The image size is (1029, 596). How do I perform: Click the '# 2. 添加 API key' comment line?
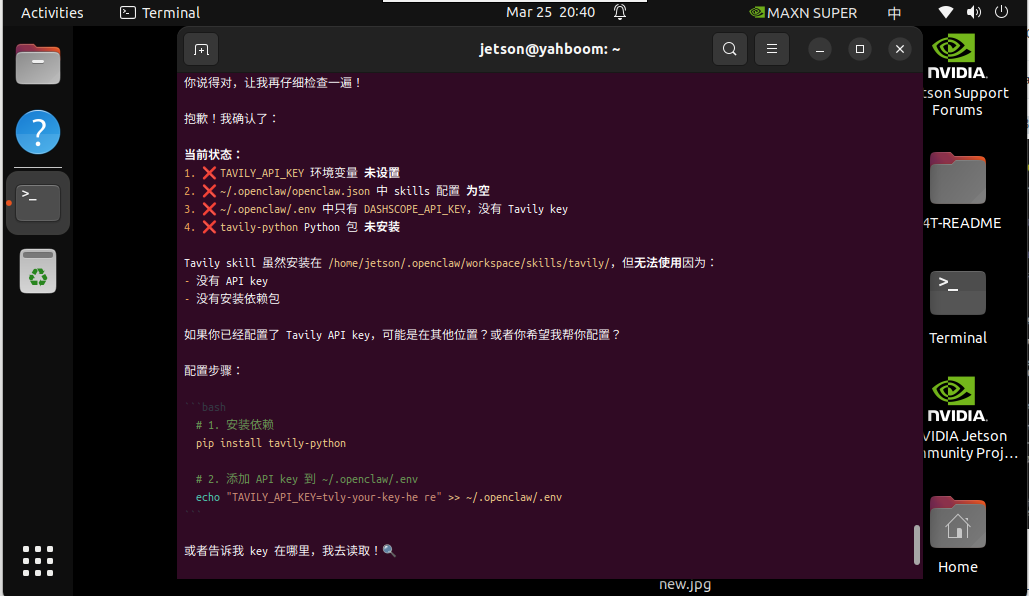(x=306, y=479)
